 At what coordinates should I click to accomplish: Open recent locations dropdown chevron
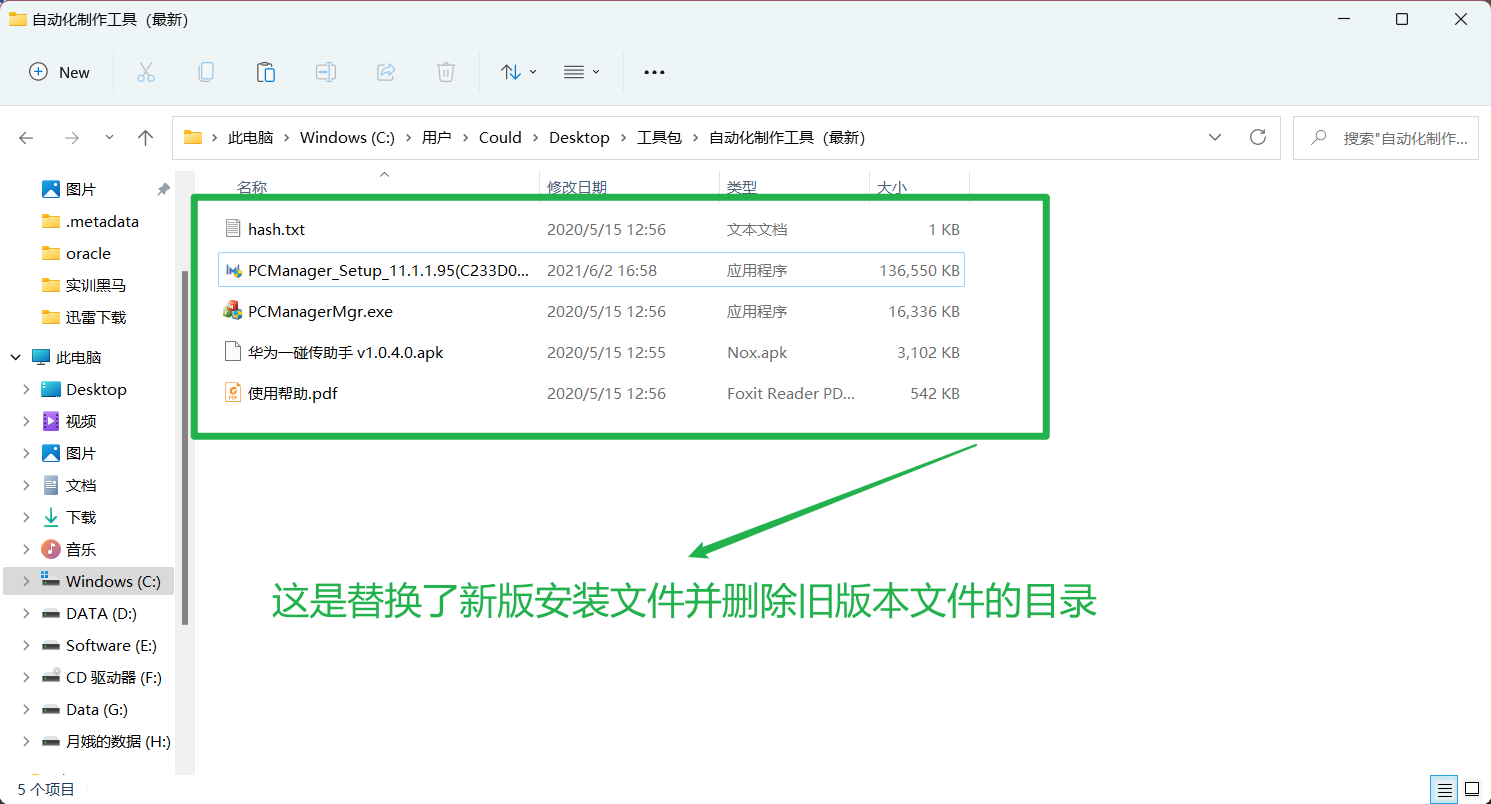[109, 138]
